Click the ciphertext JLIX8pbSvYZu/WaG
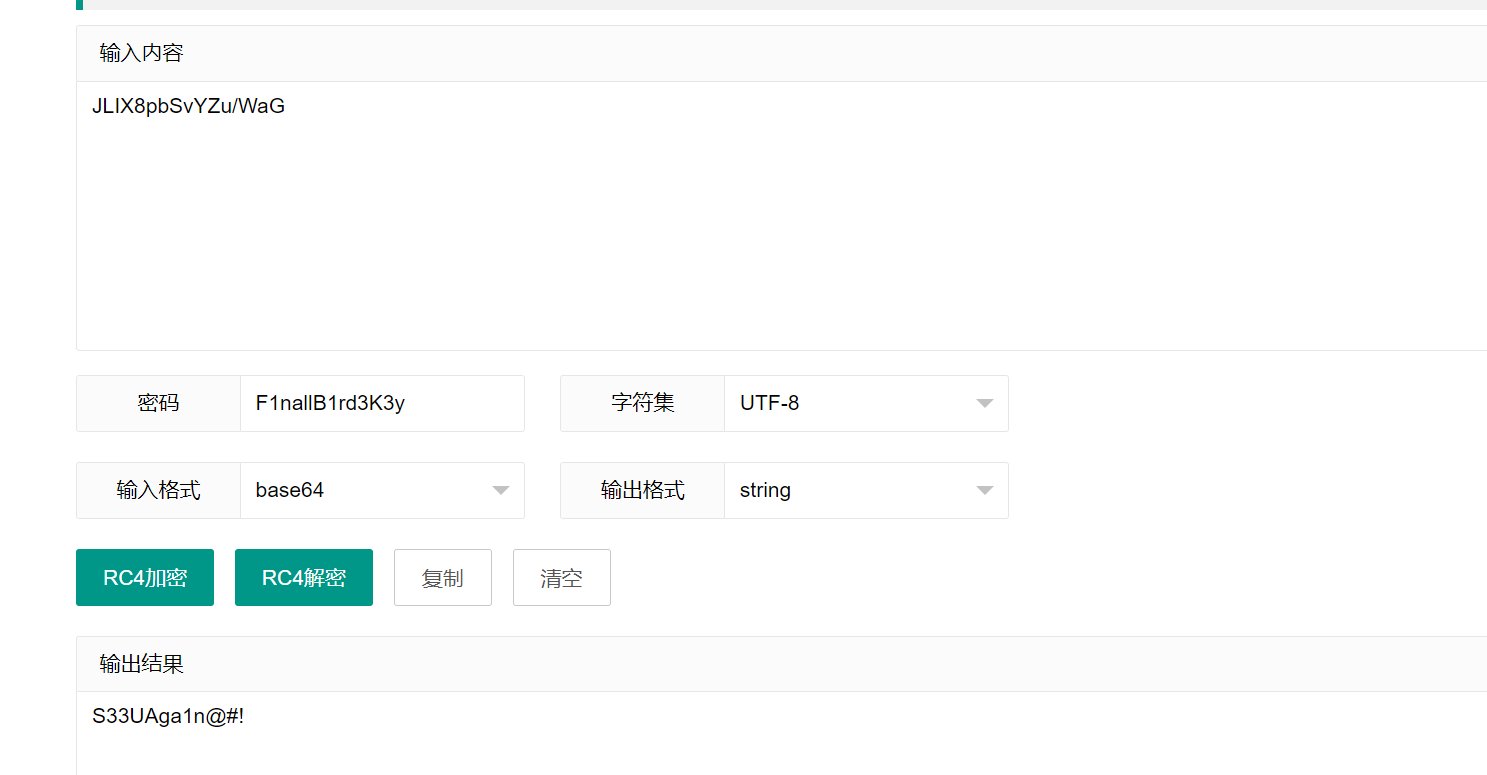Image resolution: width=1487 pixels, height=775 pixels. pos(188,106)
